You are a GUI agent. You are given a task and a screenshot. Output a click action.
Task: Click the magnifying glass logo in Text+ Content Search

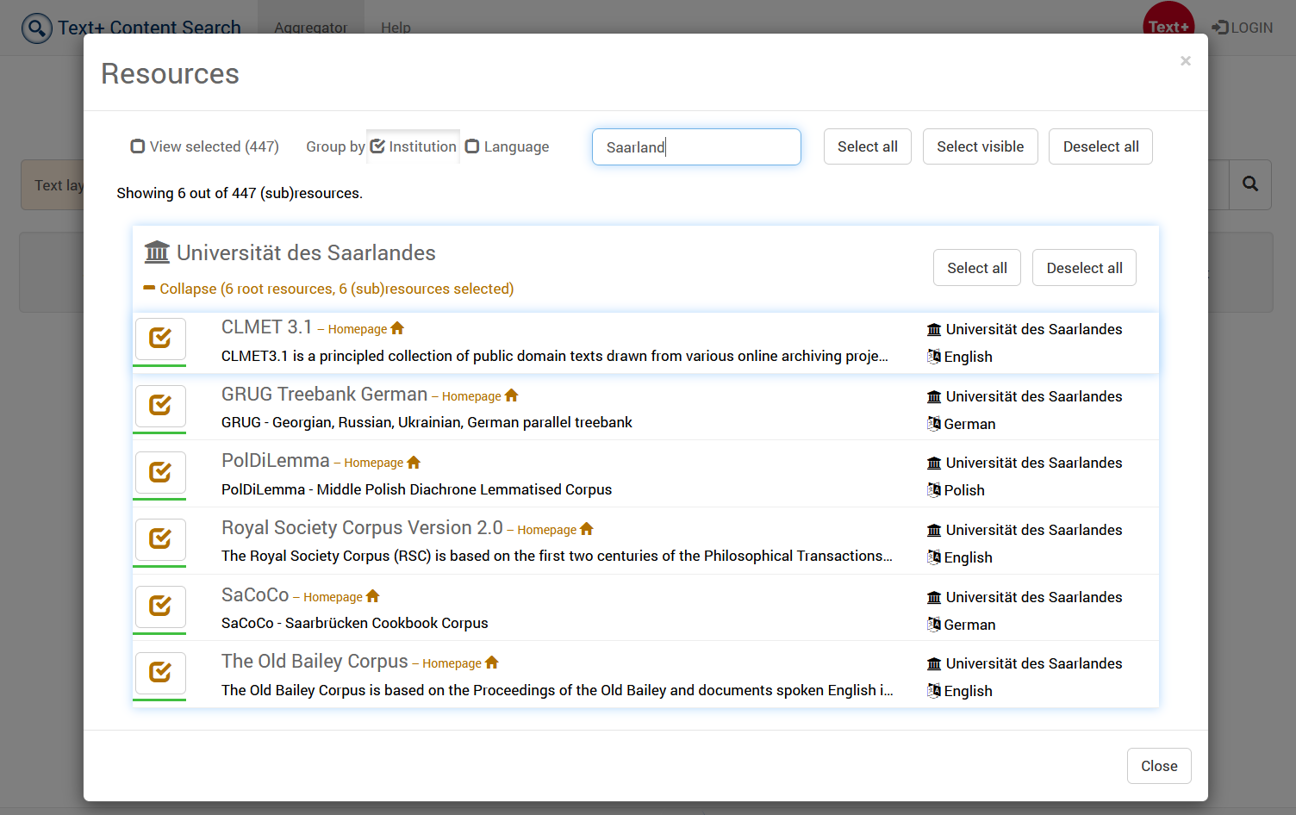click(x=36, y=27)
